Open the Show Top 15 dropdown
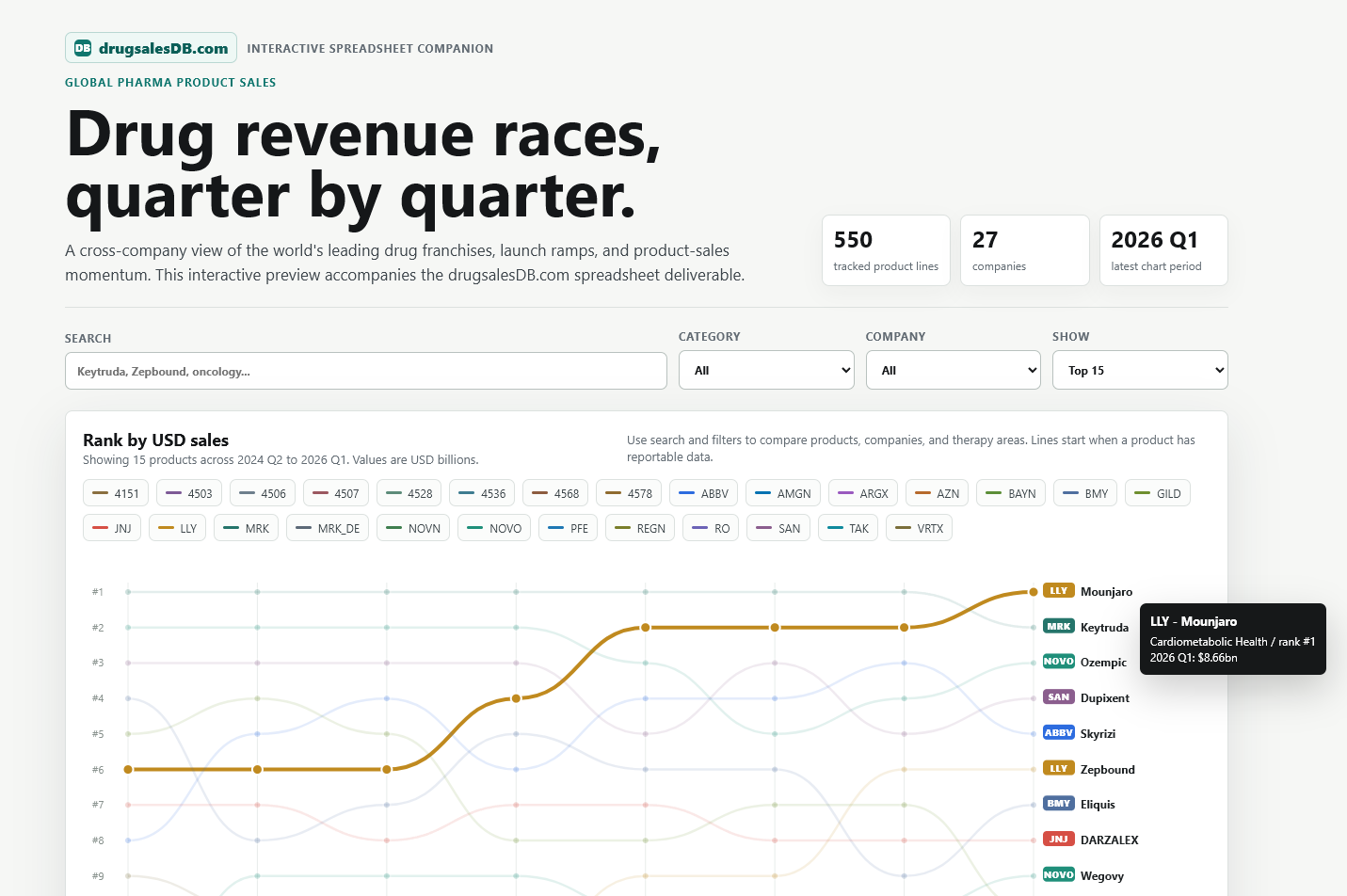Viewport: 1347px width, 896px height. [1140, 370]
